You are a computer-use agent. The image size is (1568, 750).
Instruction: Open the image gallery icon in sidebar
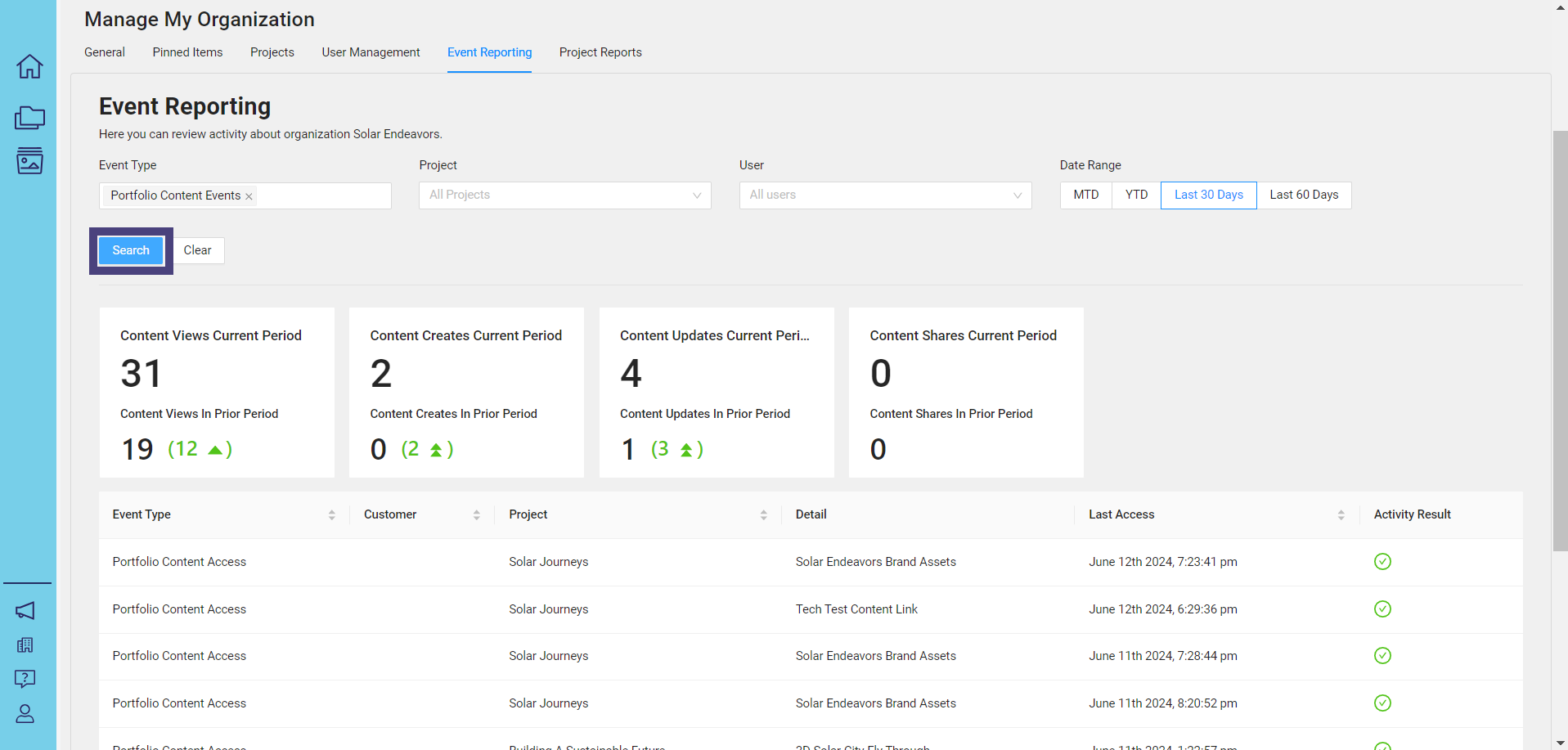pyautogui.click(x=29, y=161)
